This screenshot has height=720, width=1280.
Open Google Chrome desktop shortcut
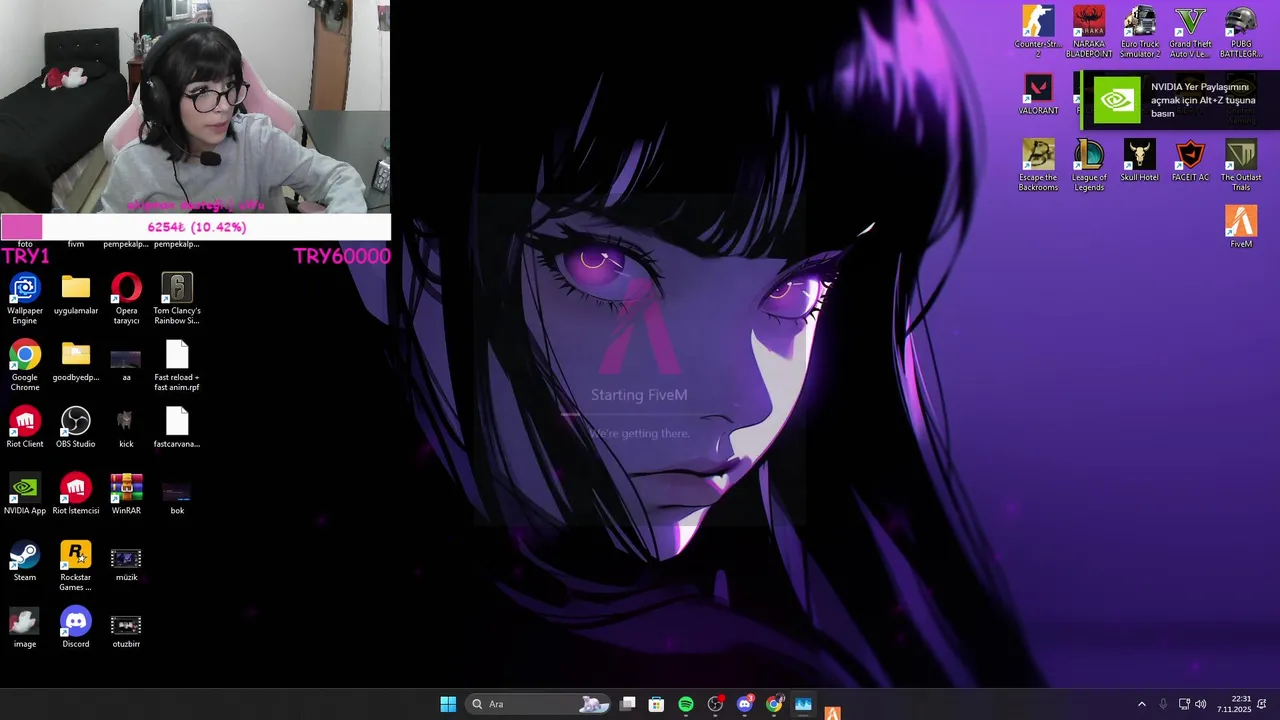(25, 366)
